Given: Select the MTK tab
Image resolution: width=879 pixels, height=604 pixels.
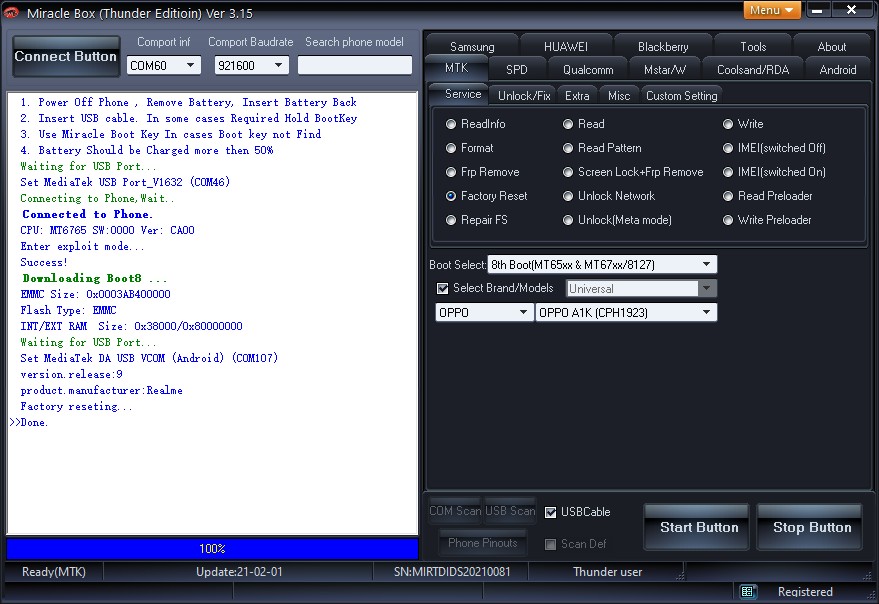Looking at the screenshot, I should [456, 68].
